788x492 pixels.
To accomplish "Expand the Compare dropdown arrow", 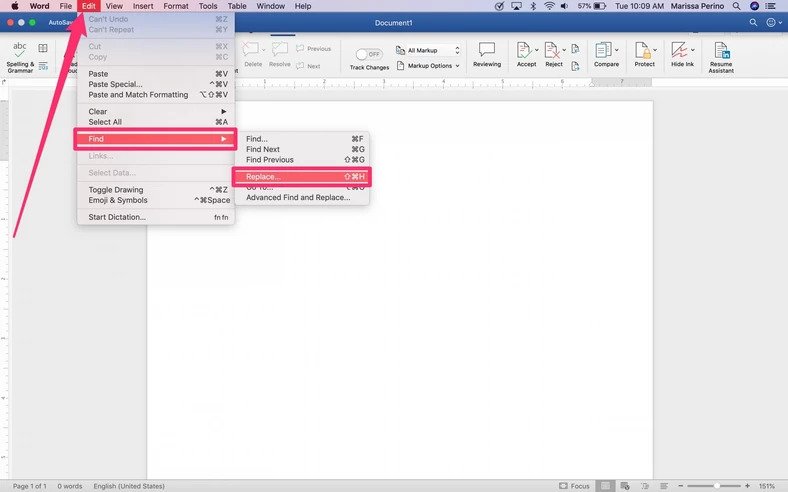I will [617, 50].
